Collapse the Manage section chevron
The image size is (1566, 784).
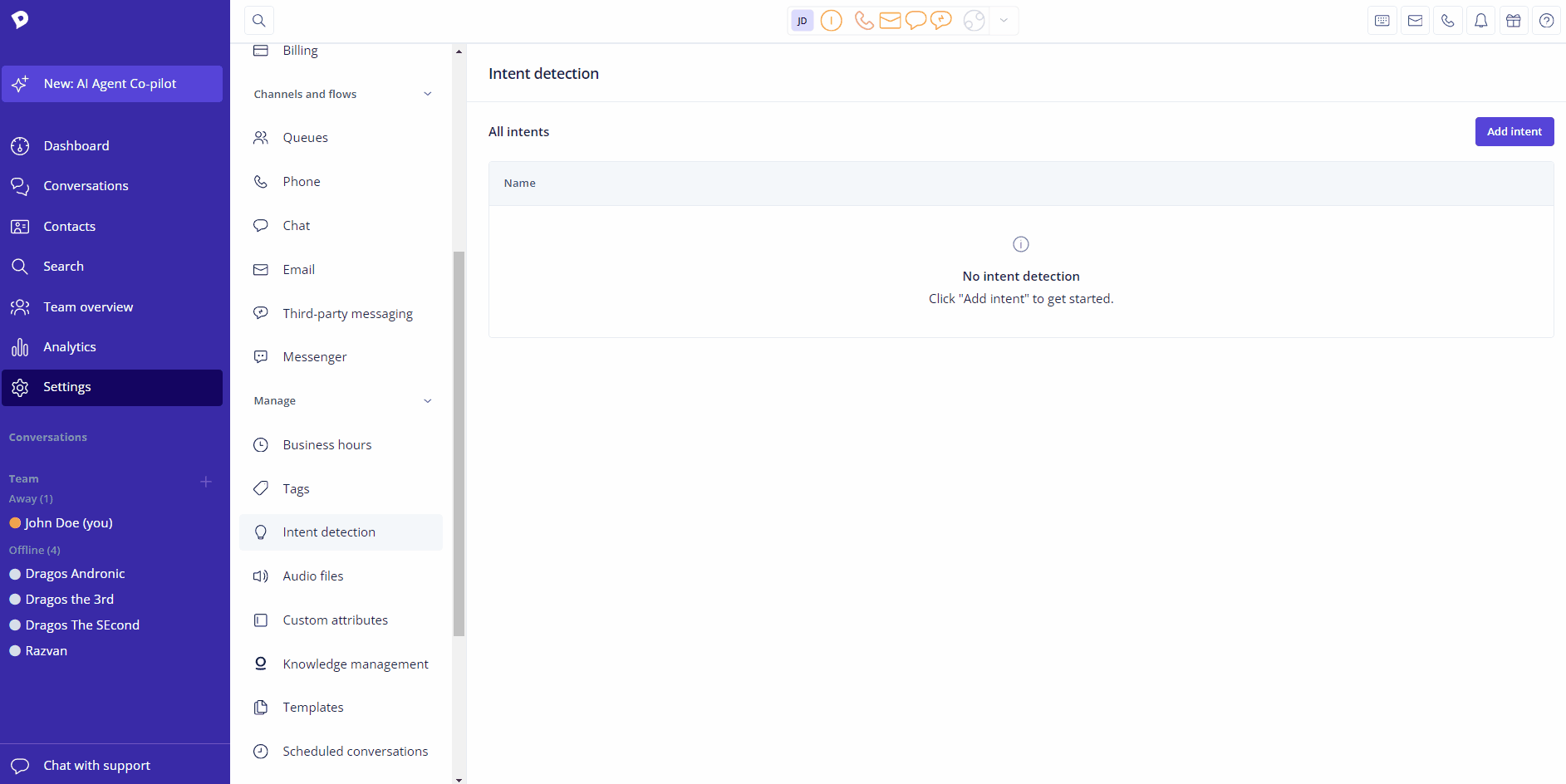click(428, 401)
